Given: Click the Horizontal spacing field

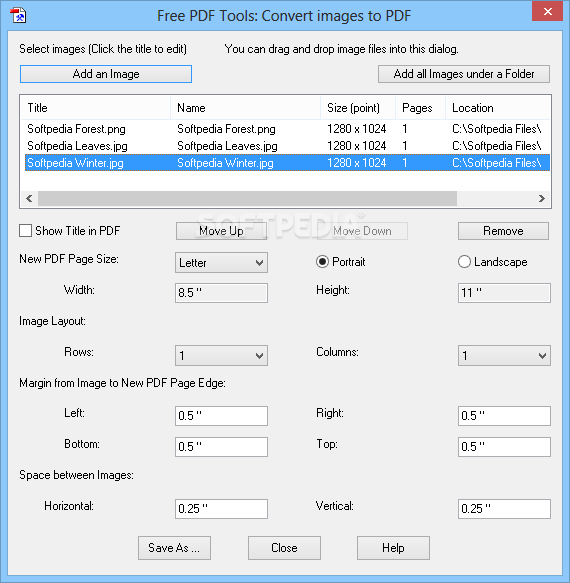Looking at the screenshot, I should click(221, 509).
